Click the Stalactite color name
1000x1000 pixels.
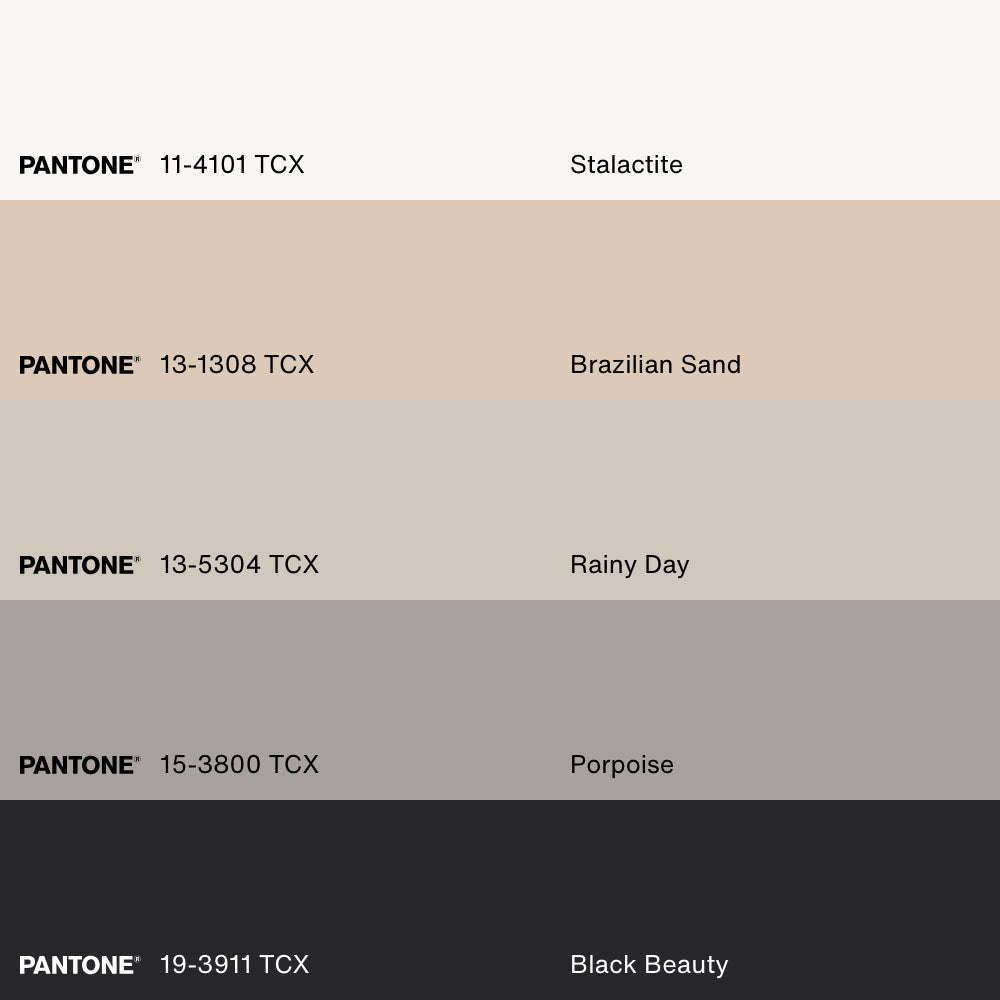point(626,165)
